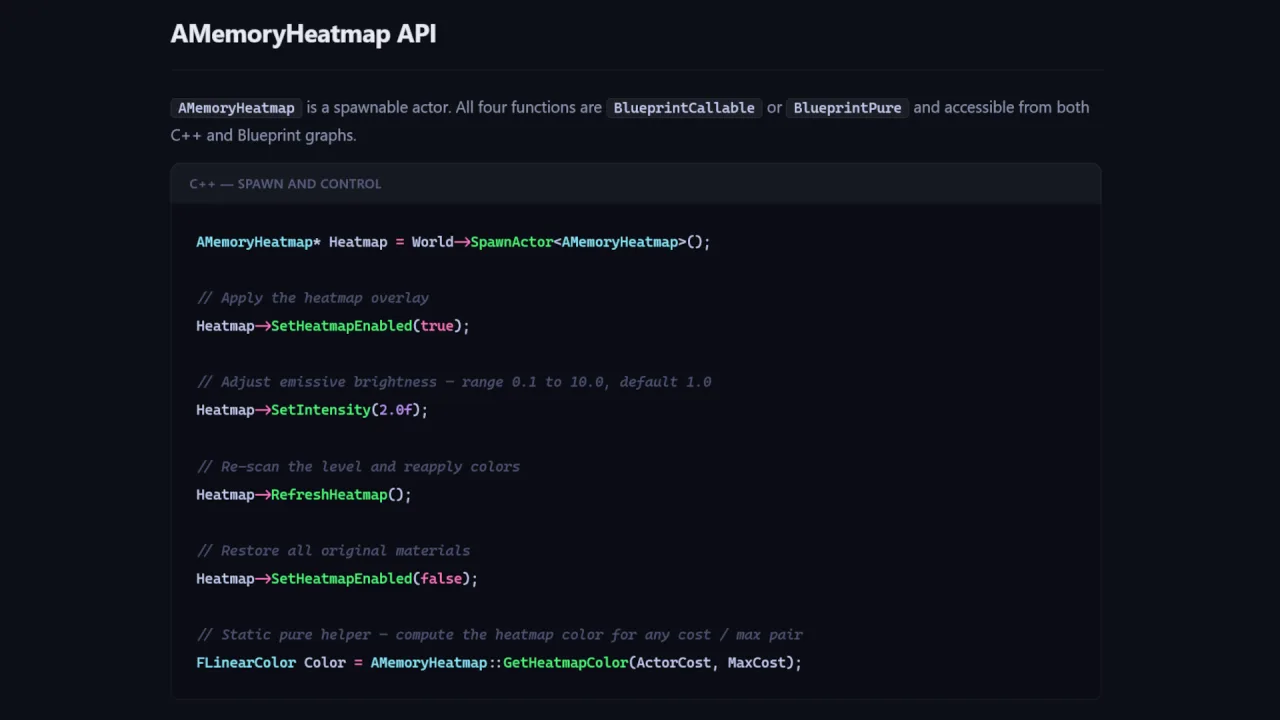Click the BlueprintCallable inline code tag
The image size is (1280, 720).
(684, 108)
